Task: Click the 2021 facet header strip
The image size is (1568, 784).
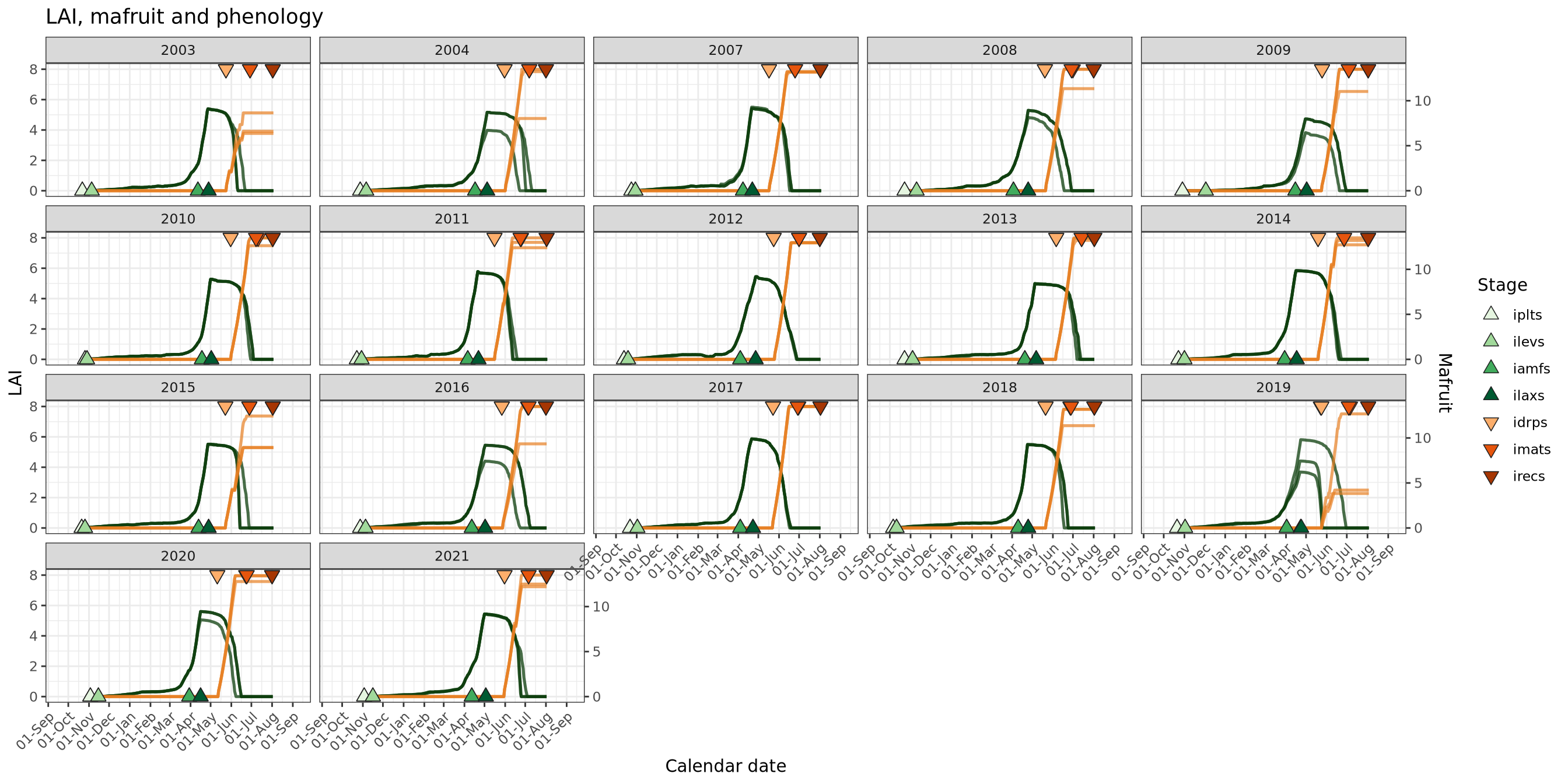Action: 452,556
